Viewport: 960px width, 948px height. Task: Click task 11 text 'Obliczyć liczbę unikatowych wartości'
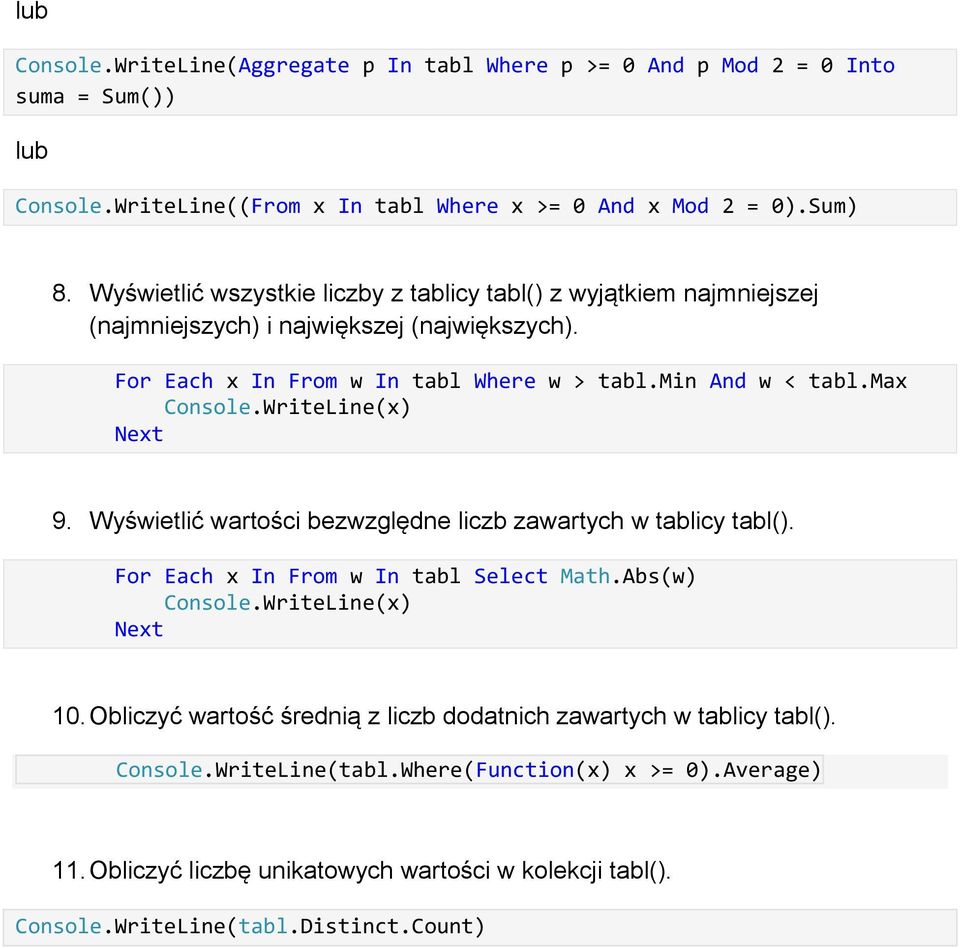click(290, 870)
